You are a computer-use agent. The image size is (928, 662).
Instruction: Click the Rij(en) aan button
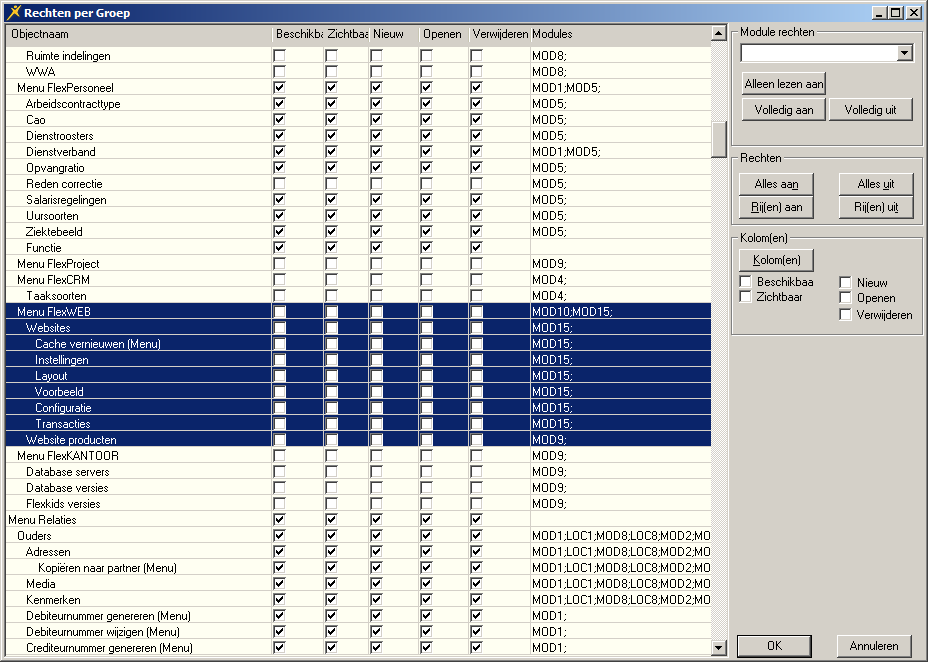coord(776,207)
